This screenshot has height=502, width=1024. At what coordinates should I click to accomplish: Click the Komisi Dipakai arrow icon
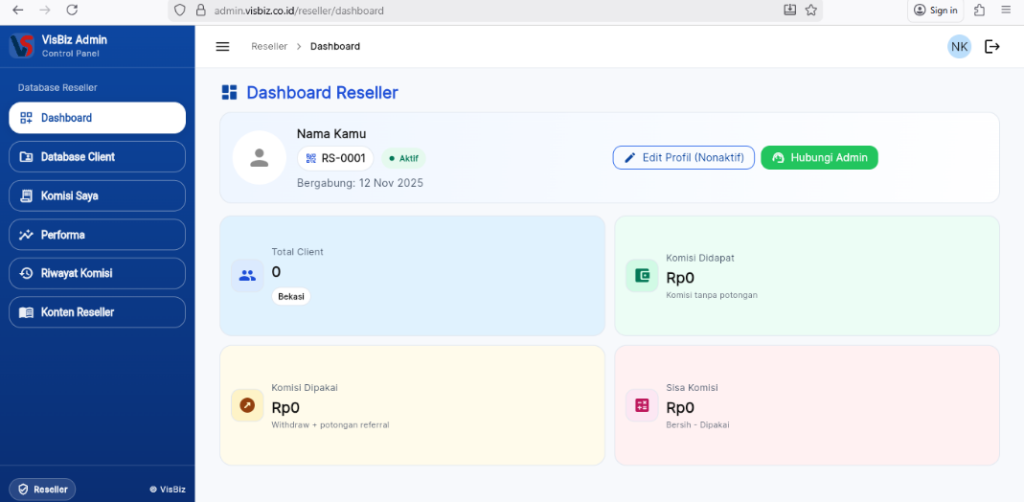point(247,405)
